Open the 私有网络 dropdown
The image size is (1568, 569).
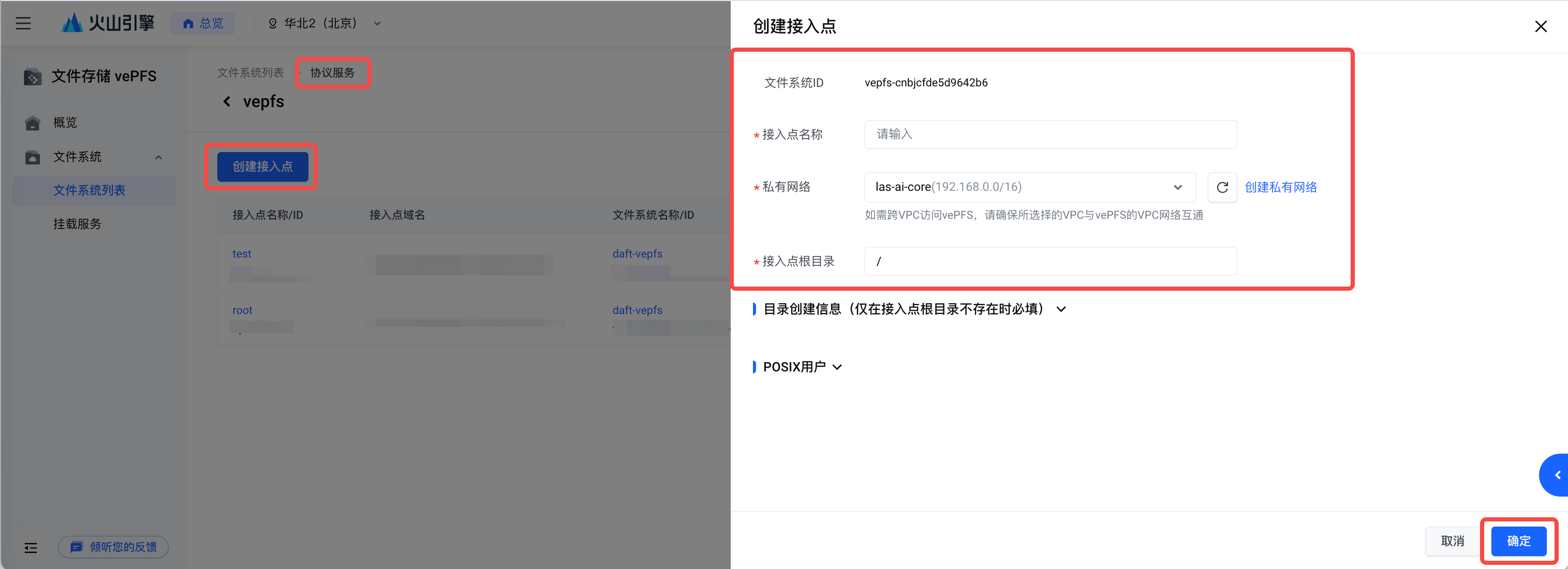pos(1029,187)
